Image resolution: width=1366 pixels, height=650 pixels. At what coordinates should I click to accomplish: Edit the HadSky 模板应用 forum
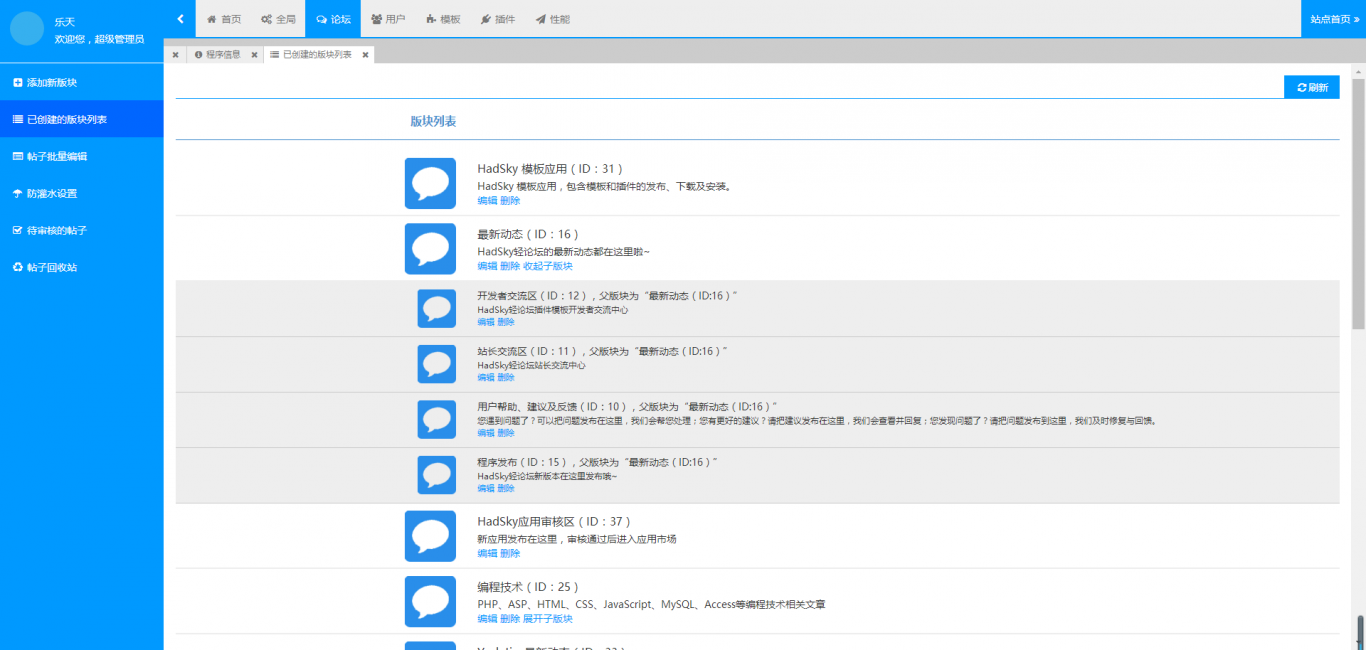[x=487, y=201]
